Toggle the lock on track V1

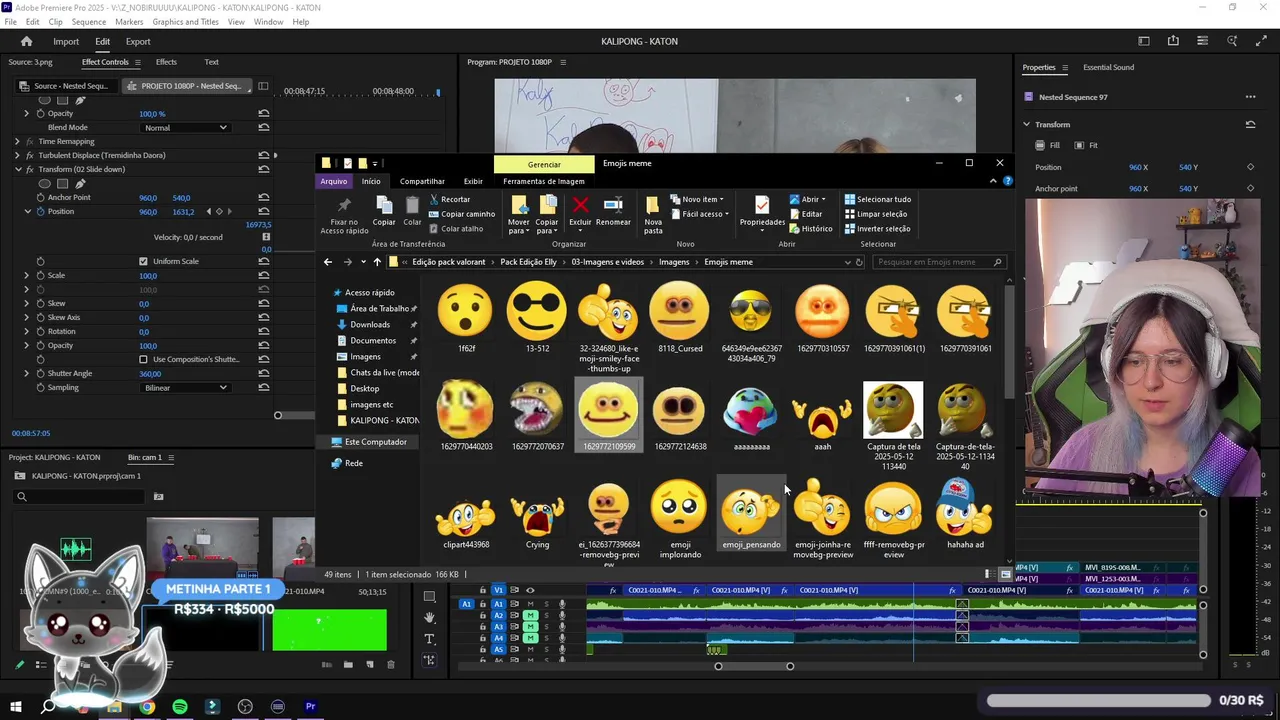482,590
